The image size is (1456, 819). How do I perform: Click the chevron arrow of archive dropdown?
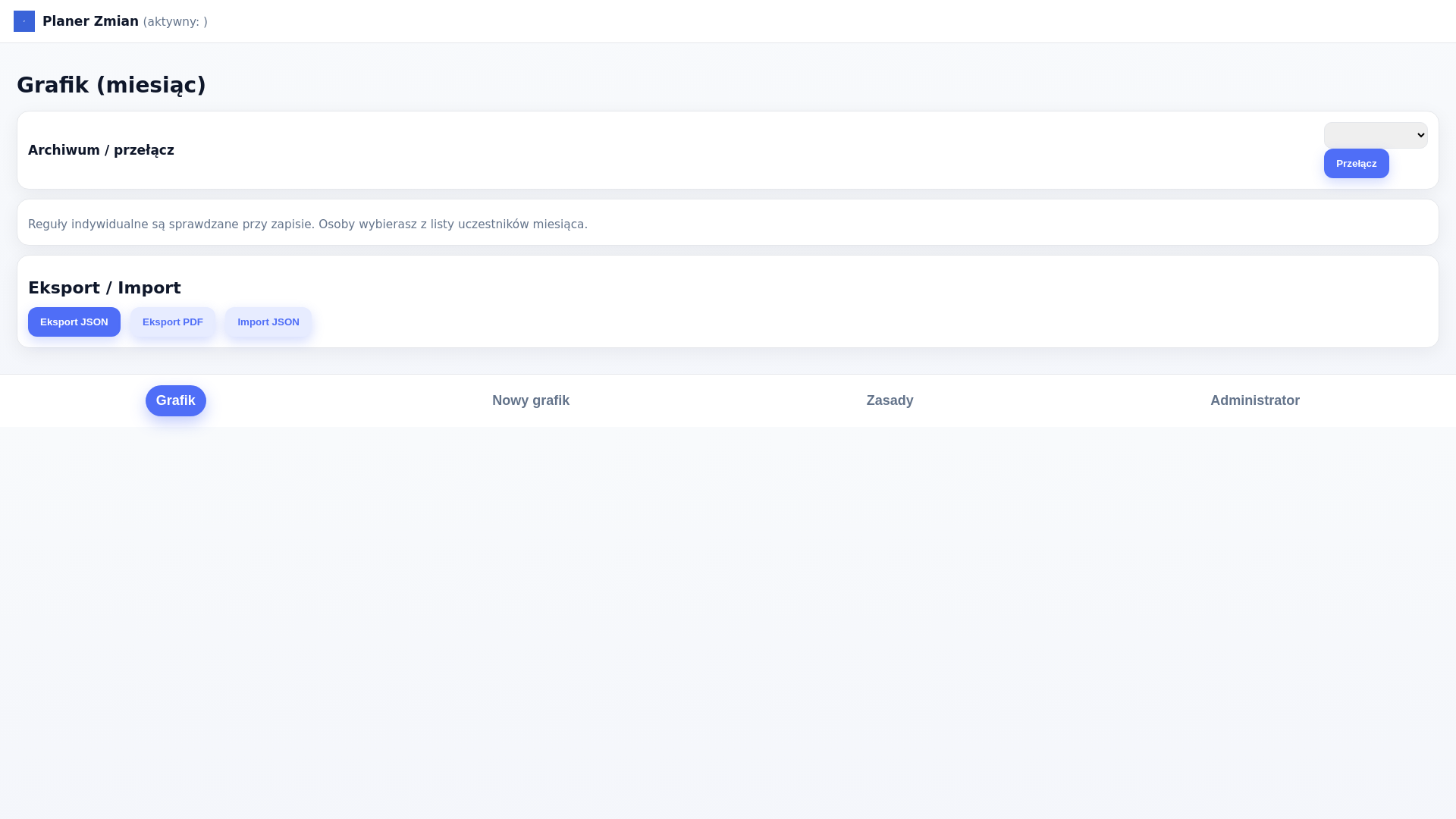(1420, 135)
